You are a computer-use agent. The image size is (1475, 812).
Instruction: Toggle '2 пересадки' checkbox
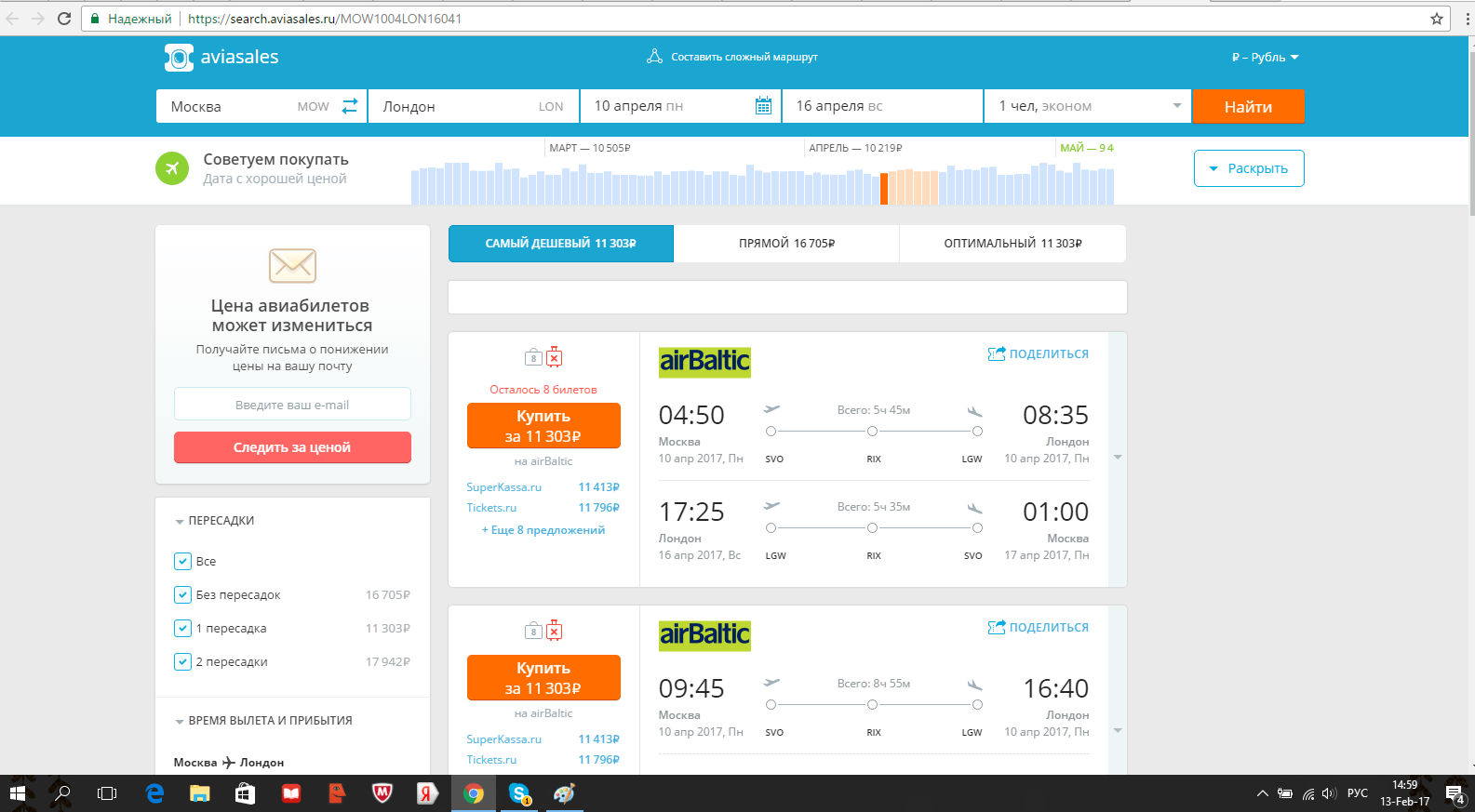click(x=182, y=661)
